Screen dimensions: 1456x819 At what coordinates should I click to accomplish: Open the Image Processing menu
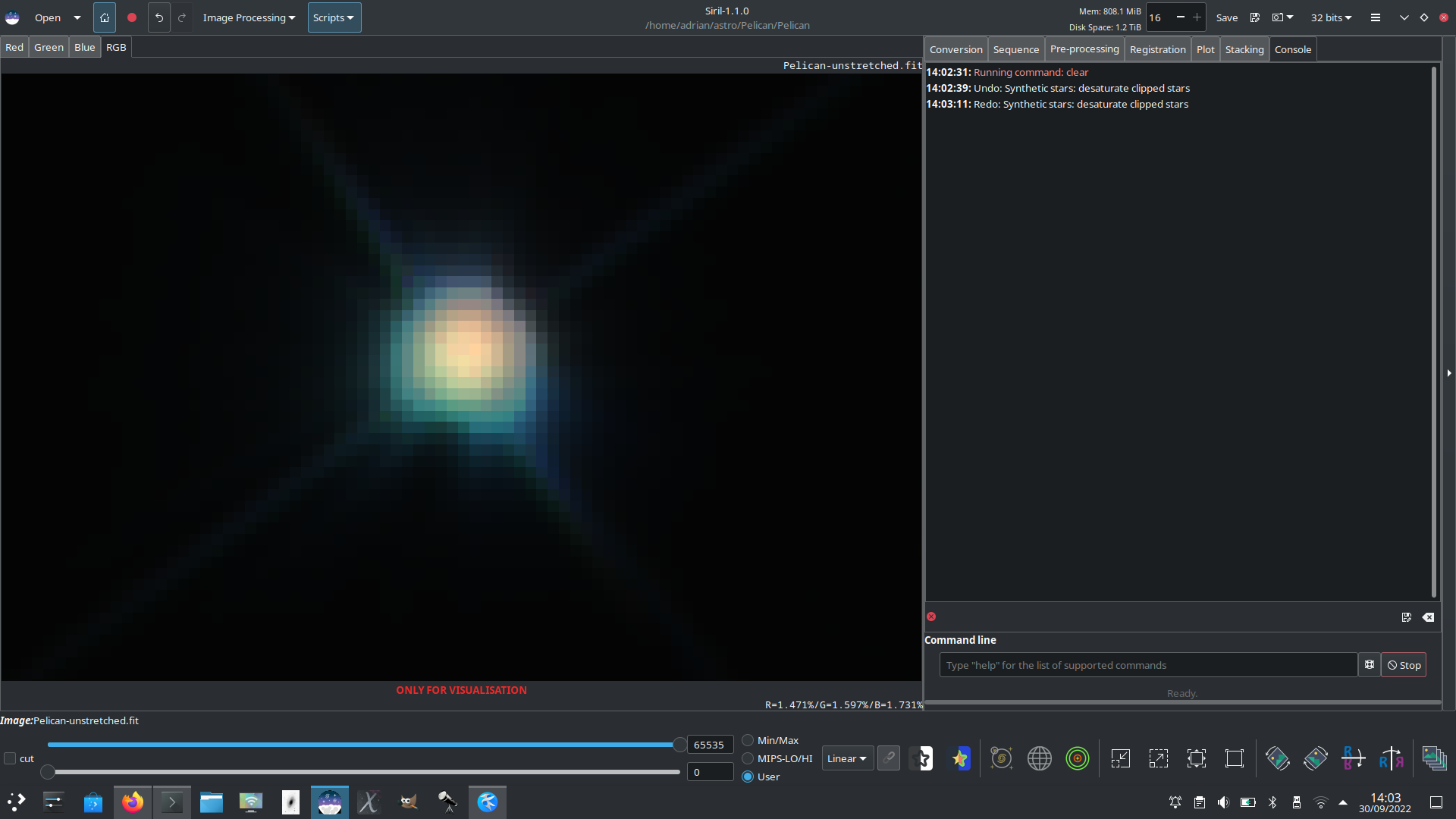[249, 17]
